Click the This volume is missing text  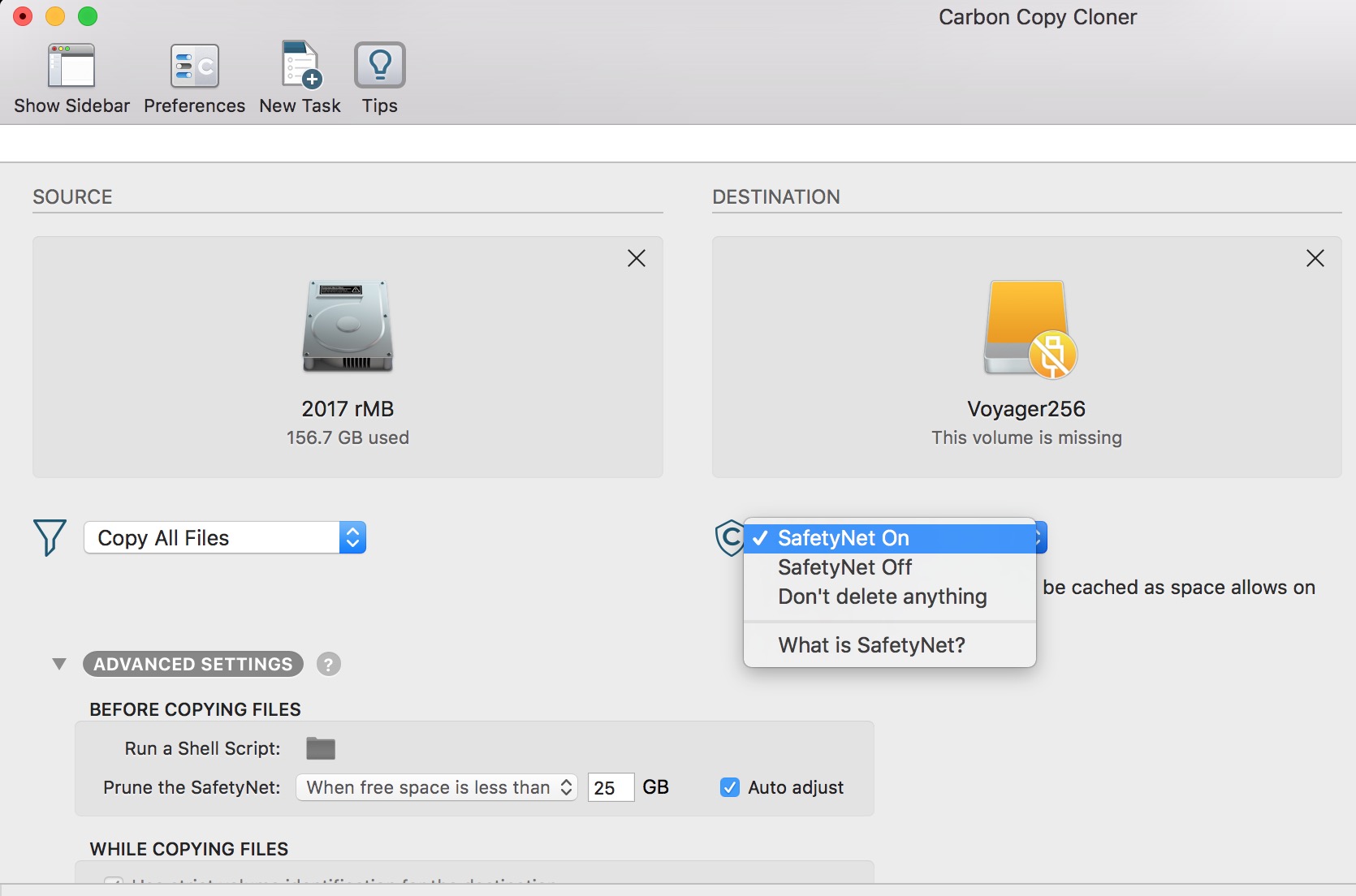coord(1026,437)
